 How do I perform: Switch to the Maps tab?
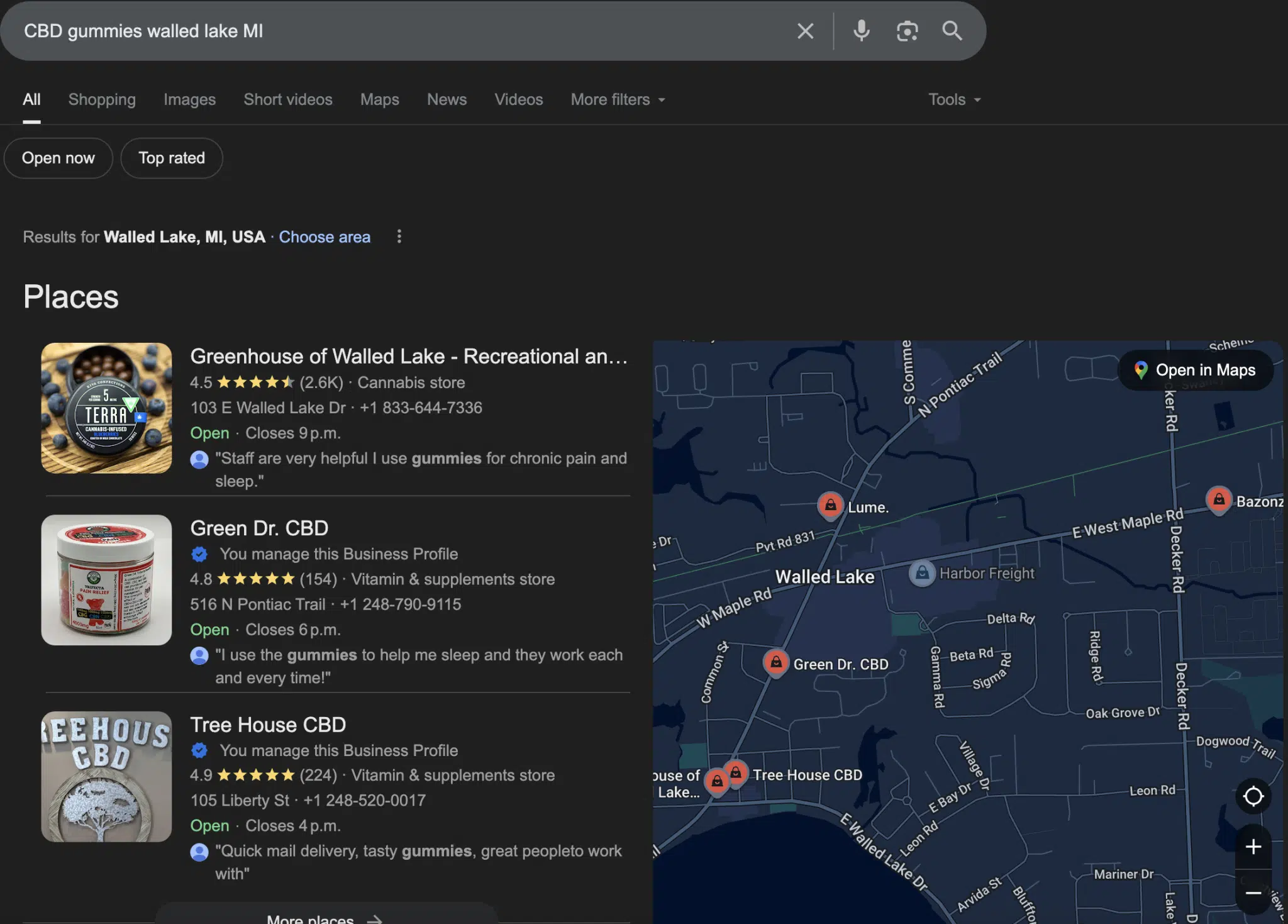[x=380, y=99]
